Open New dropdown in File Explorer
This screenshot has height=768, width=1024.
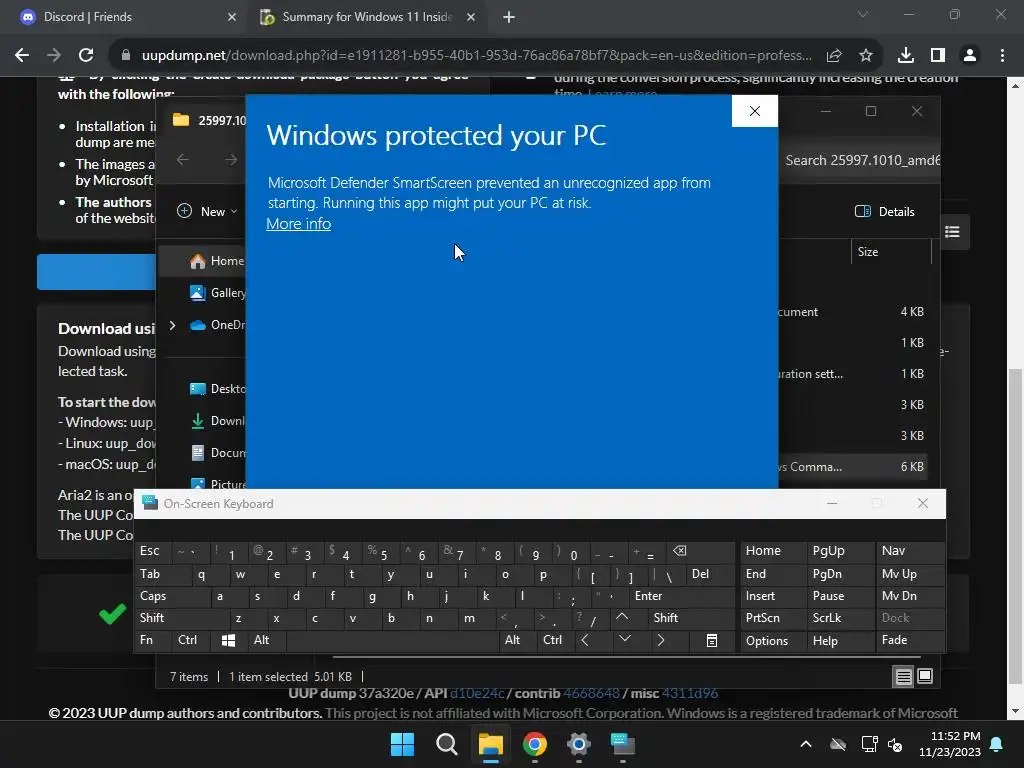click(x=207, y=212)
